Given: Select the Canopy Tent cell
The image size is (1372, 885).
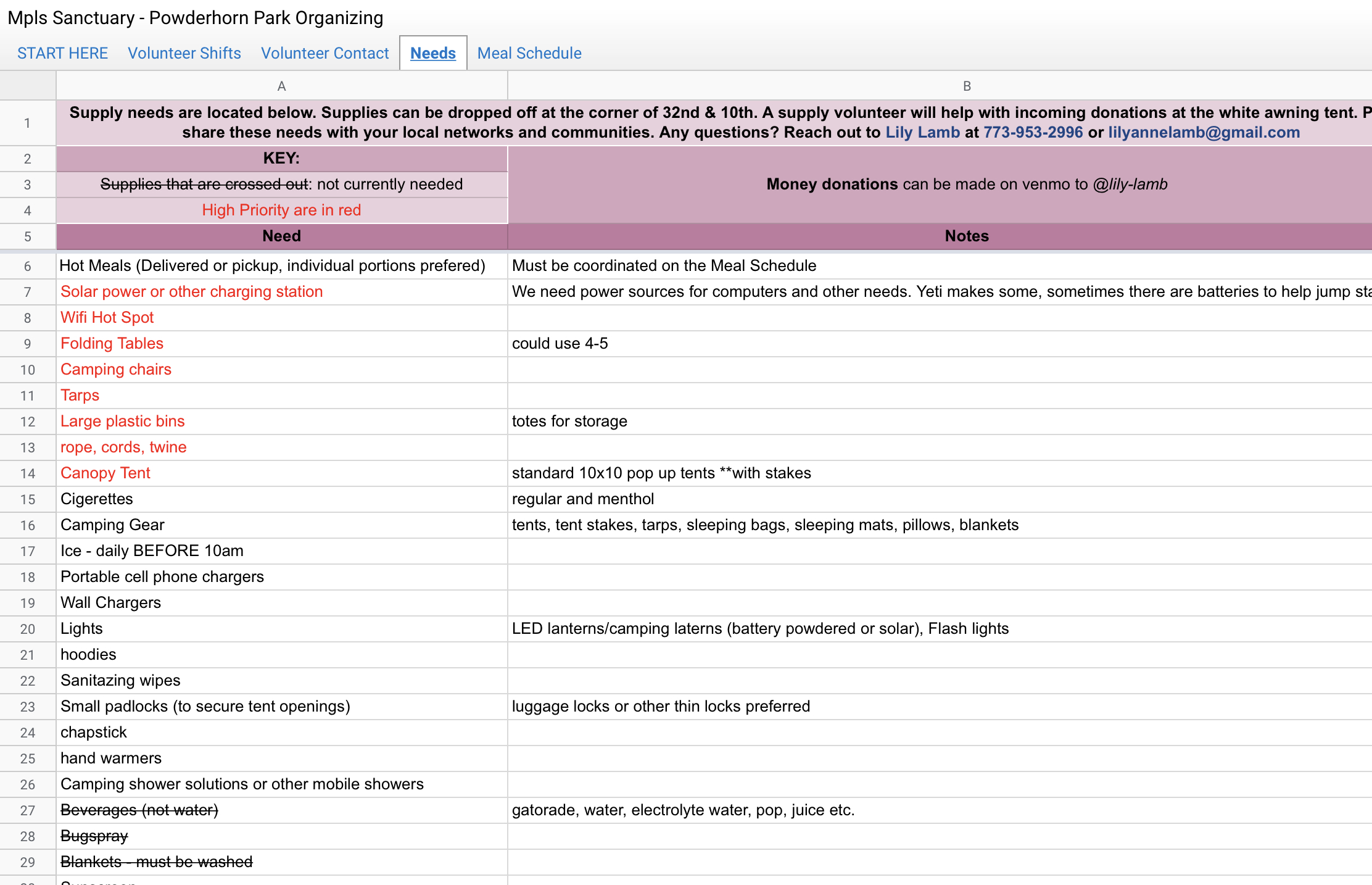Looking at the screenshot, I should coord(282,473).
